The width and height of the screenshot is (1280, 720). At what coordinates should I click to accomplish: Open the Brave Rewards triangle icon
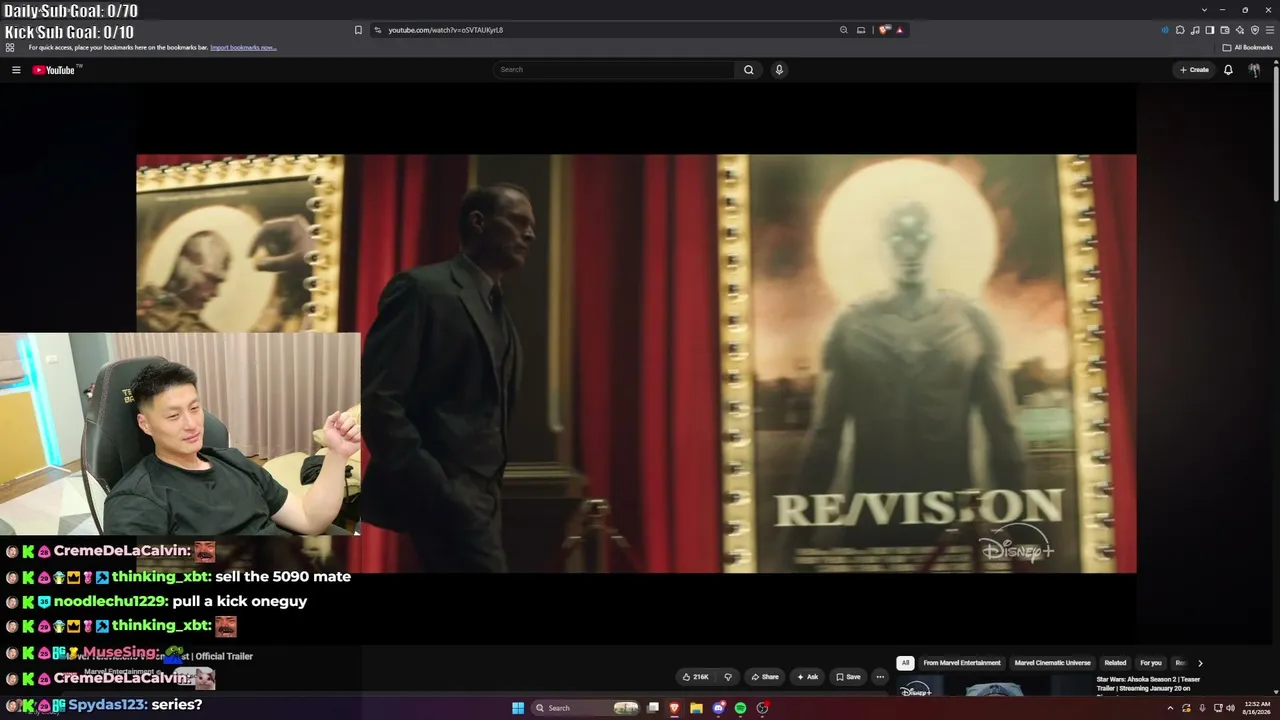click(x=899, y=30)
